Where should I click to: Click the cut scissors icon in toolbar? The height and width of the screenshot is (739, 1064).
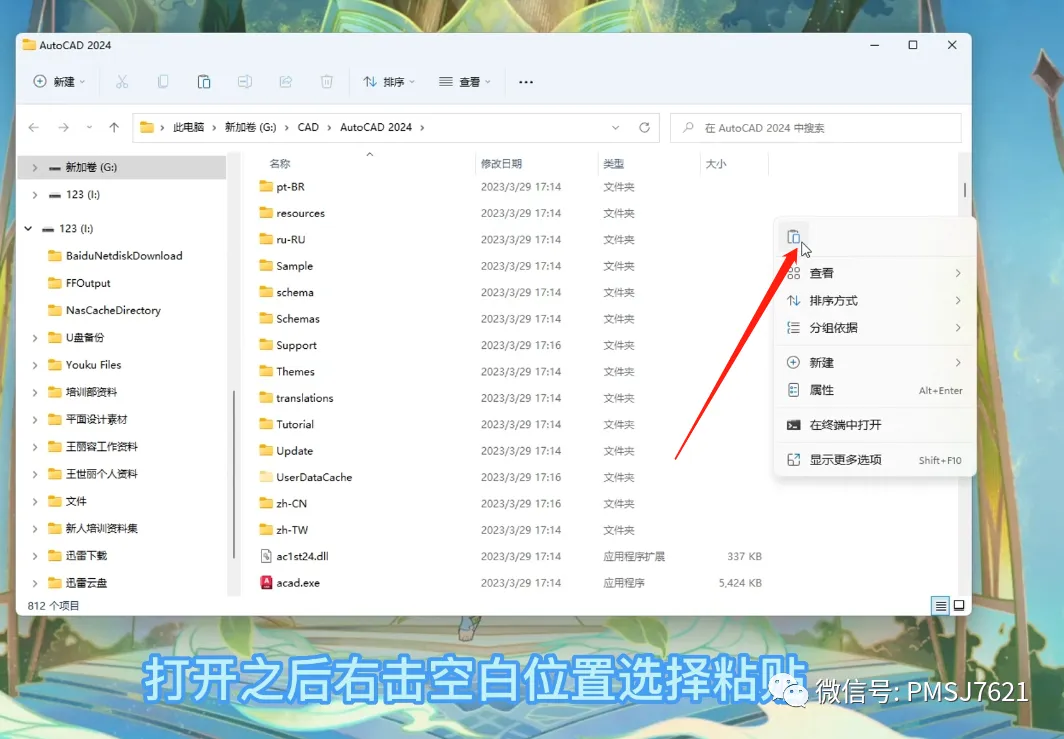click(122, 82)
